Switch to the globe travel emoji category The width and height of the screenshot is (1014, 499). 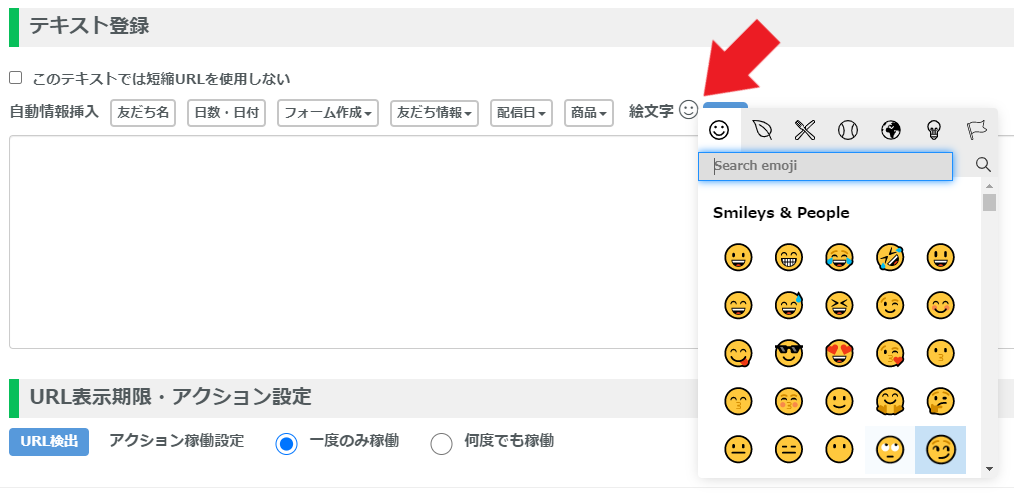pos(890,130)
